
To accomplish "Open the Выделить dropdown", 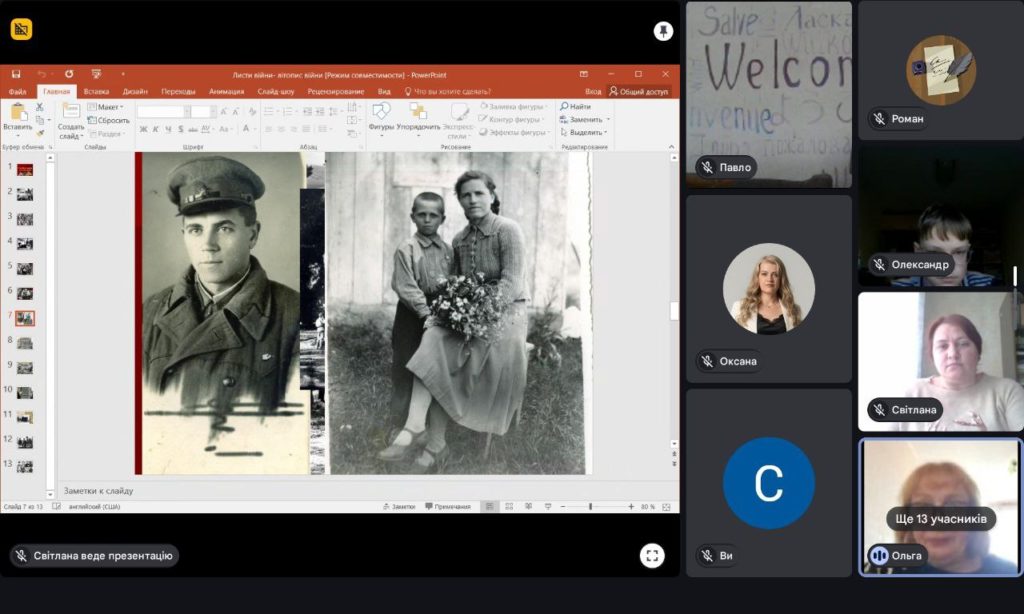I will pyautogui.click(x=586, y=133).
